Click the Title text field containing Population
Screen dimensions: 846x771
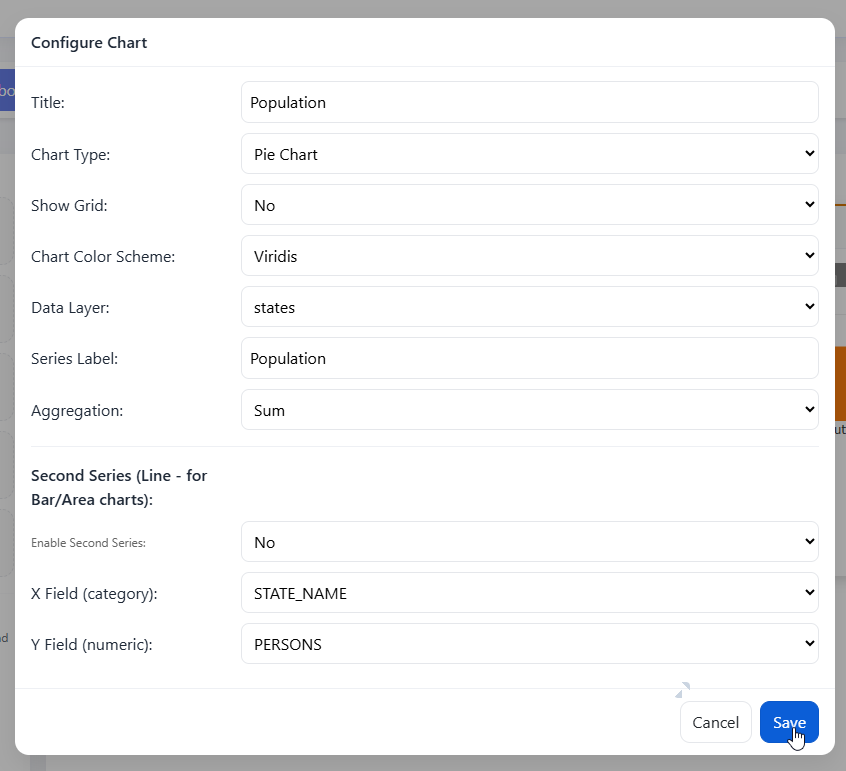(529, 103)
